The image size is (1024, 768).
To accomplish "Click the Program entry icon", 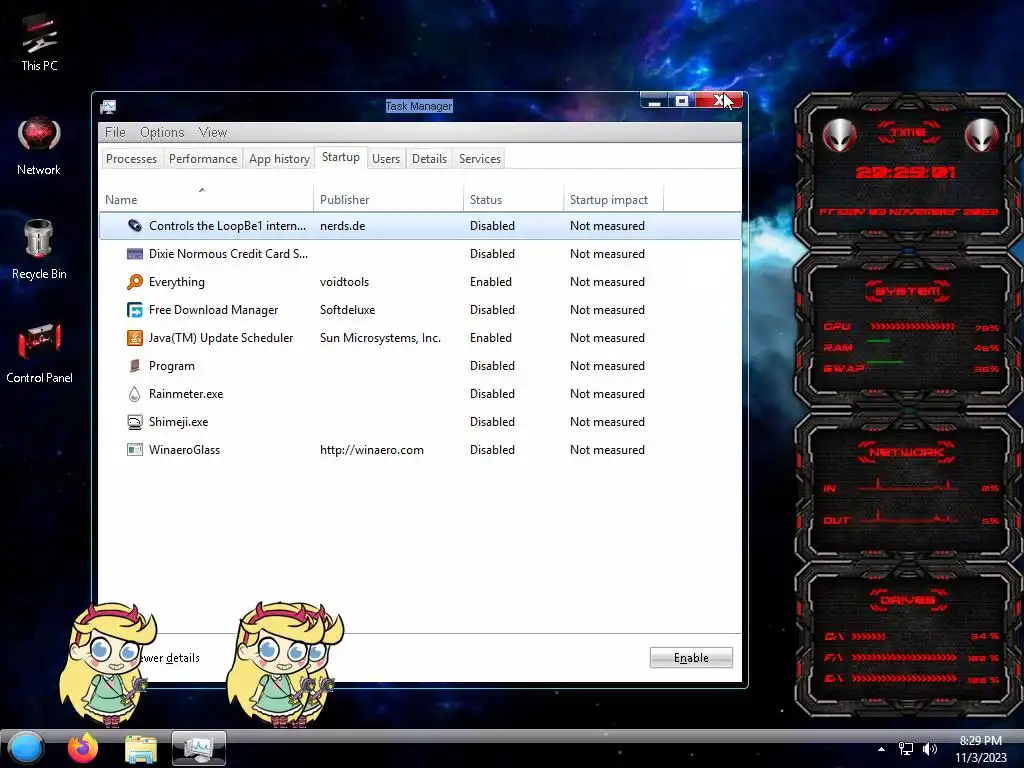I will click(x=135, y=366).
